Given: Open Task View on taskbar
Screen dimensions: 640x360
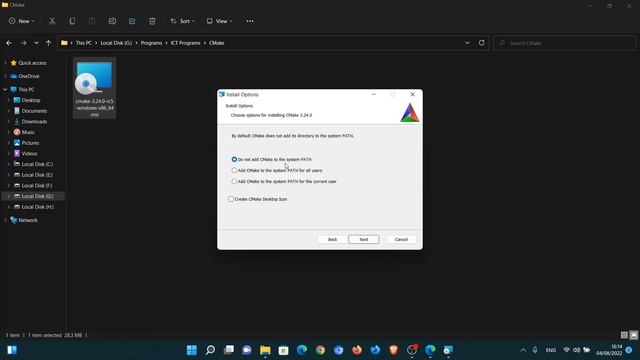Looking at the screenshot, I should 229,350.
